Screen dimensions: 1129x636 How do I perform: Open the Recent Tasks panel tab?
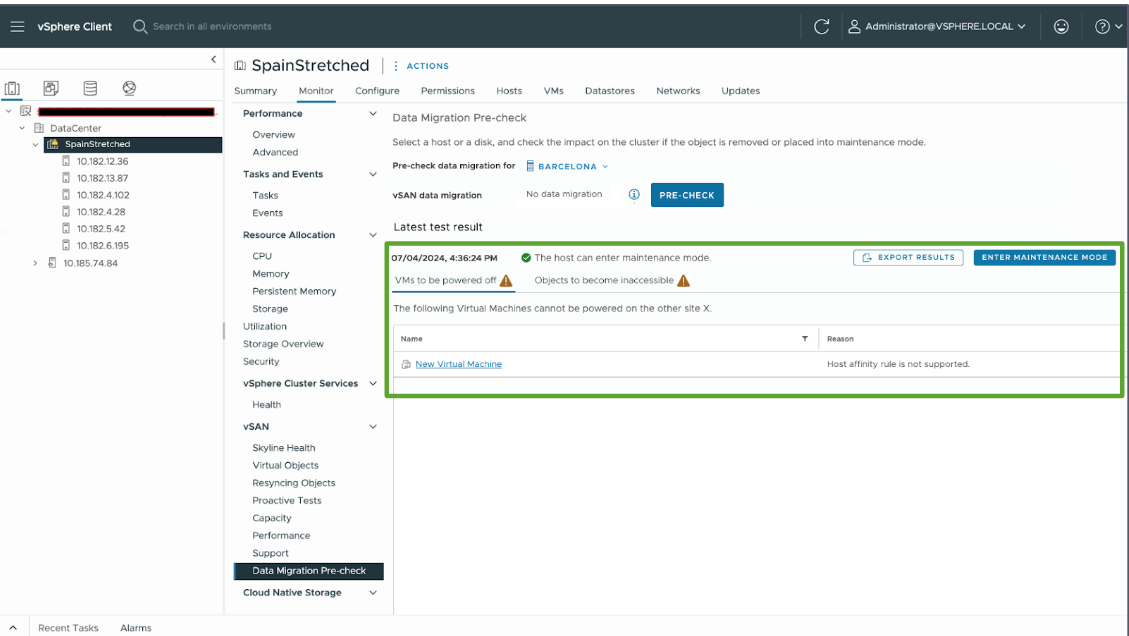tap(68, 628)
